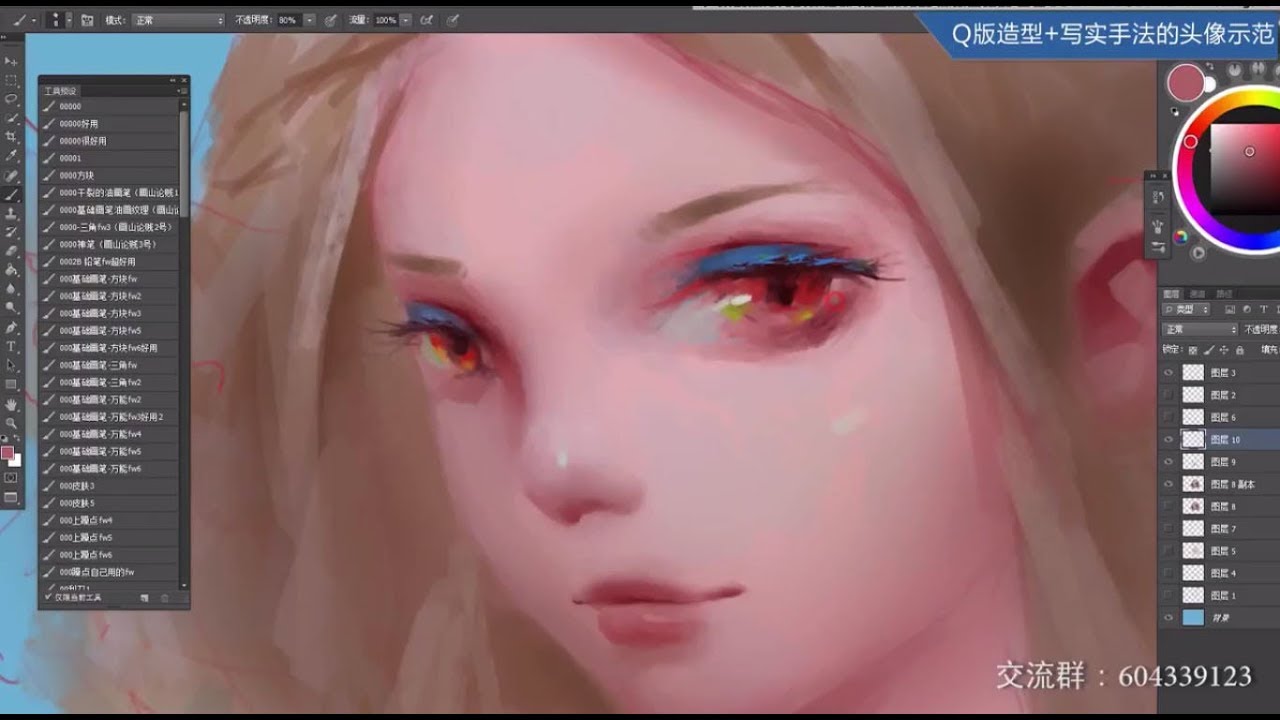Screen dimensions: 1280x720
Task: Select the Crop tool
Action: click(12, 137)
